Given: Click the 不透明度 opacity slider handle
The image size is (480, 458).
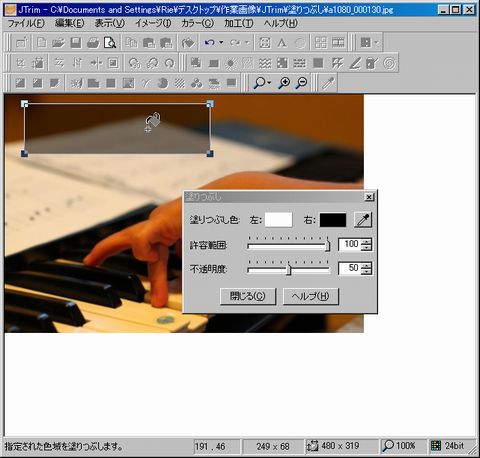Looking at the screenshot, I should point(289,269).
